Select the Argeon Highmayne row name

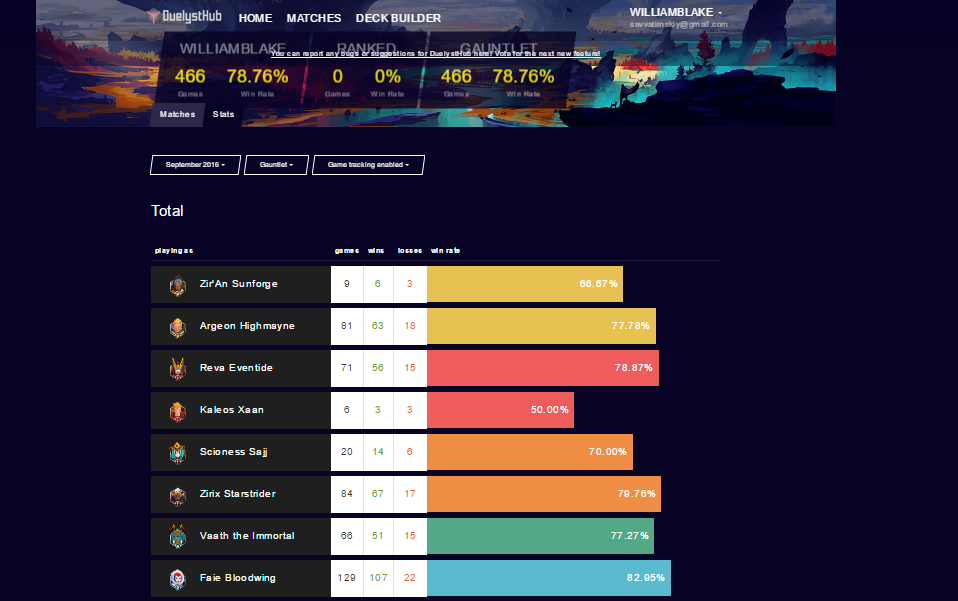(247, 326)
